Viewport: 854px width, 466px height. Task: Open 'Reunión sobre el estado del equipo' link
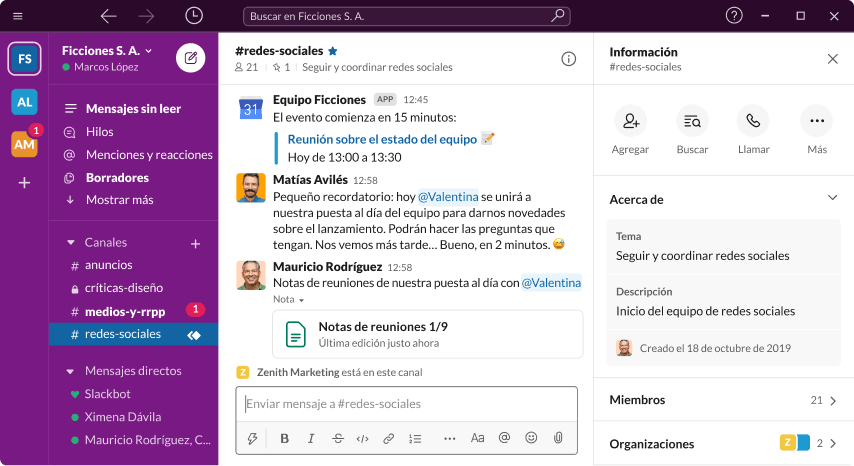(382, 139)
